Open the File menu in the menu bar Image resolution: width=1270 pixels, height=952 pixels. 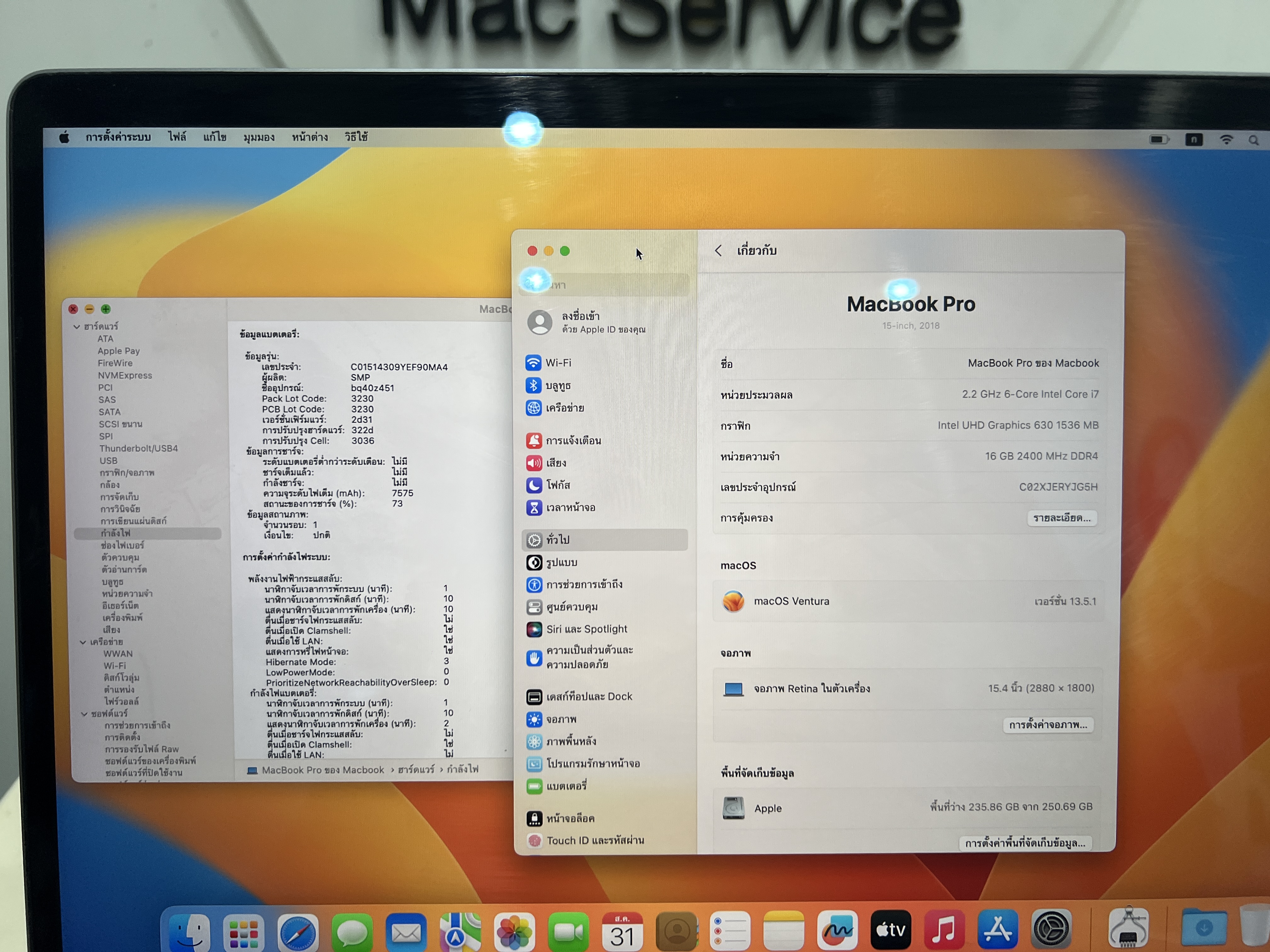177,137
